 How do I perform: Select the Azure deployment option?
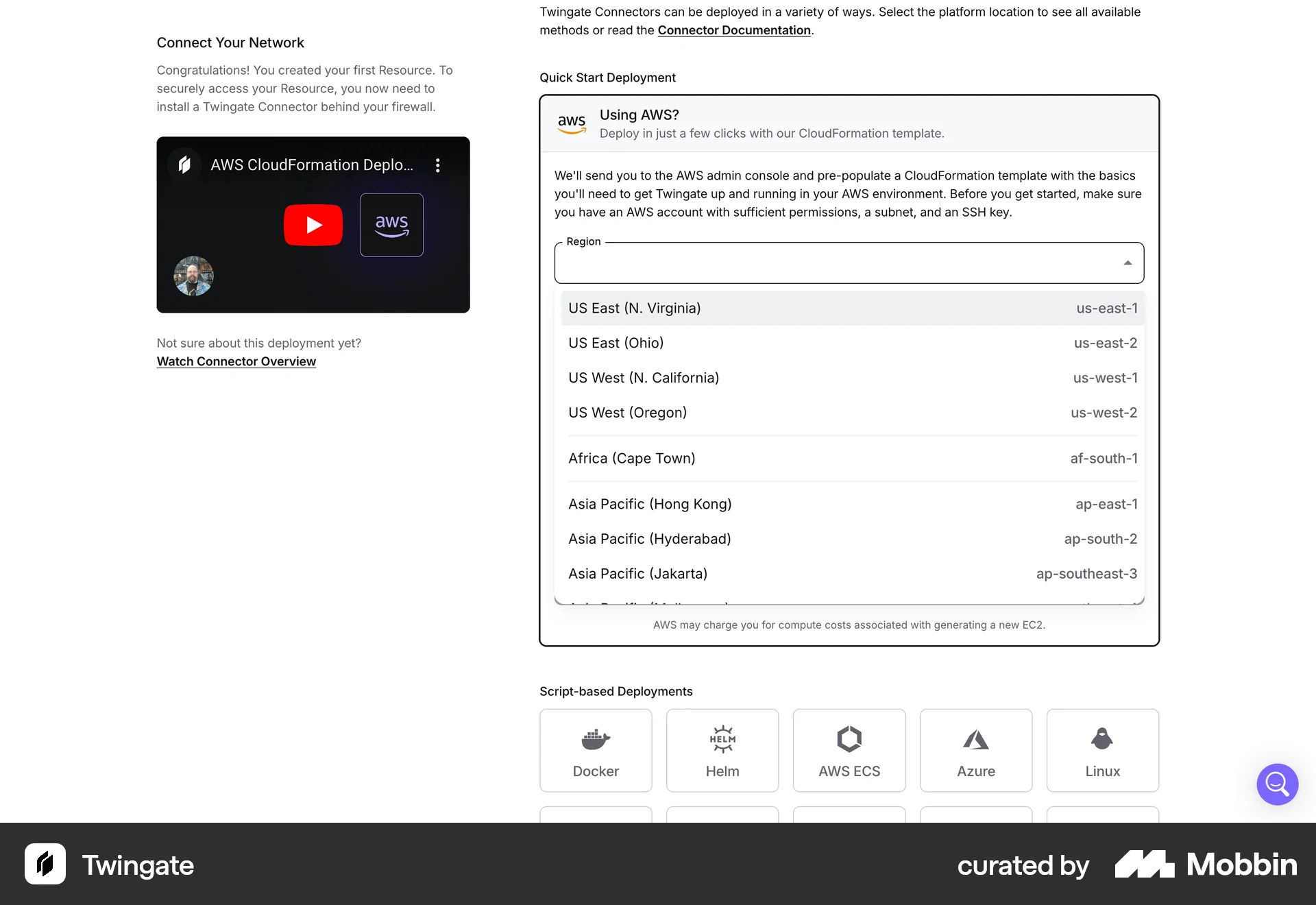[976, 750]
